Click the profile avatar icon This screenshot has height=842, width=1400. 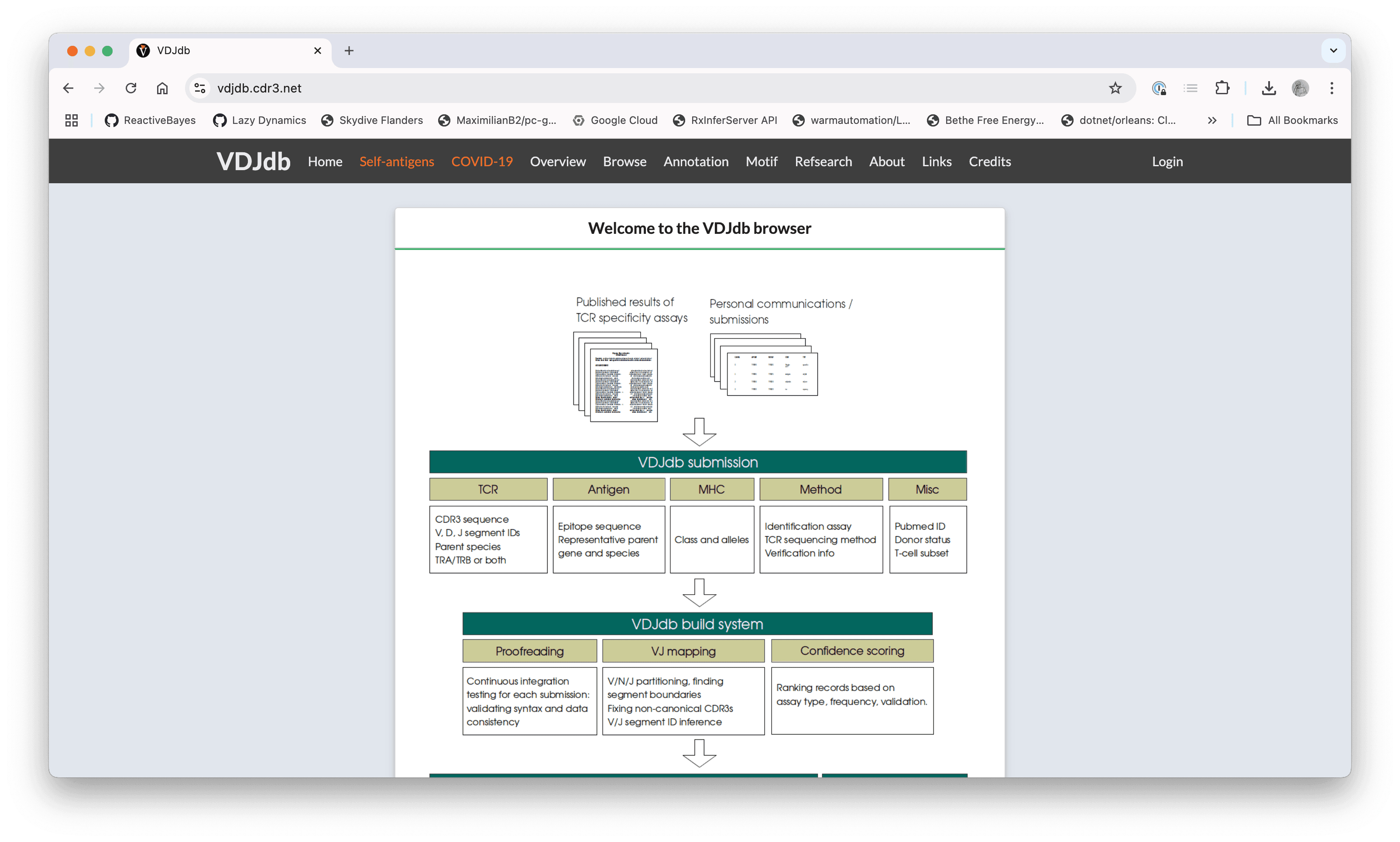[1300, 88]
